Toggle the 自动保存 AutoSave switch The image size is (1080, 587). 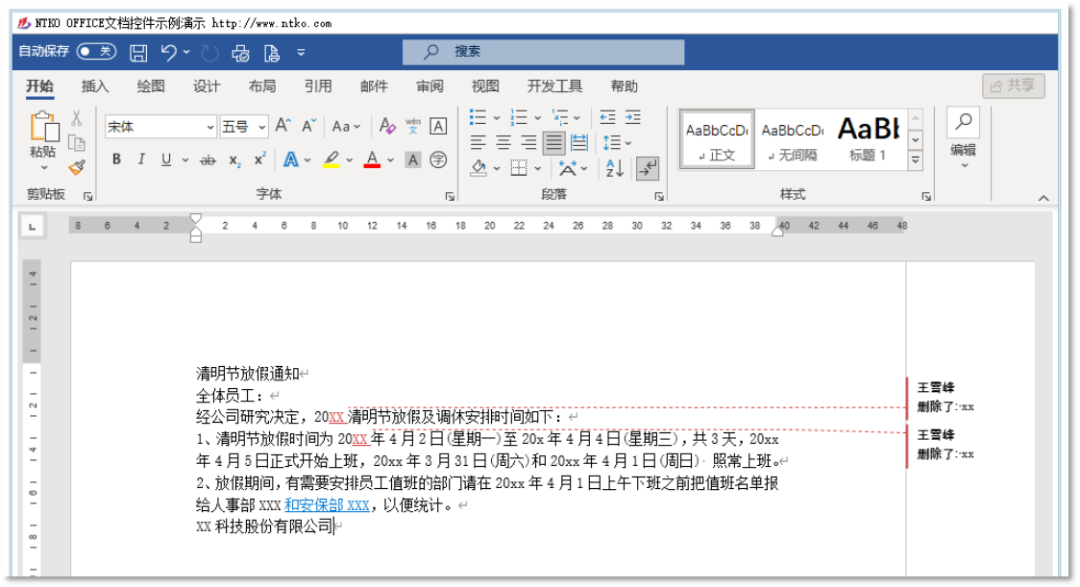pyautogui.click(x=95, y=51)
